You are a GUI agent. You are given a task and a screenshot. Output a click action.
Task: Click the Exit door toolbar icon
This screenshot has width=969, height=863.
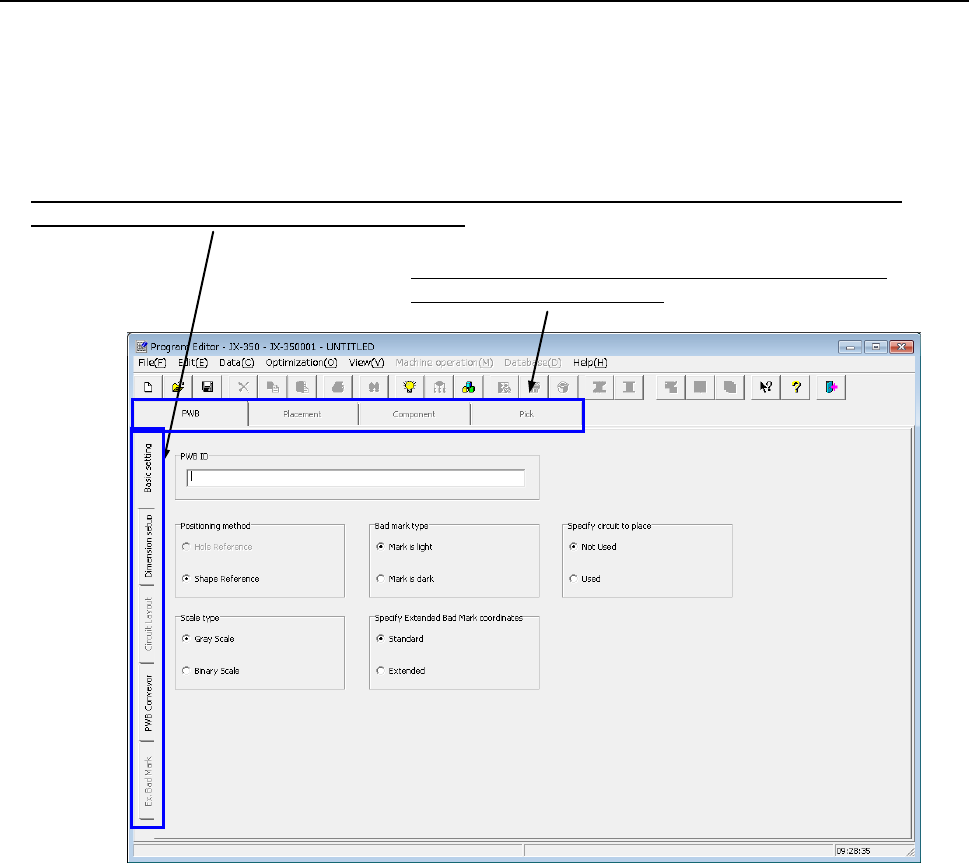(x=831, y=387)
